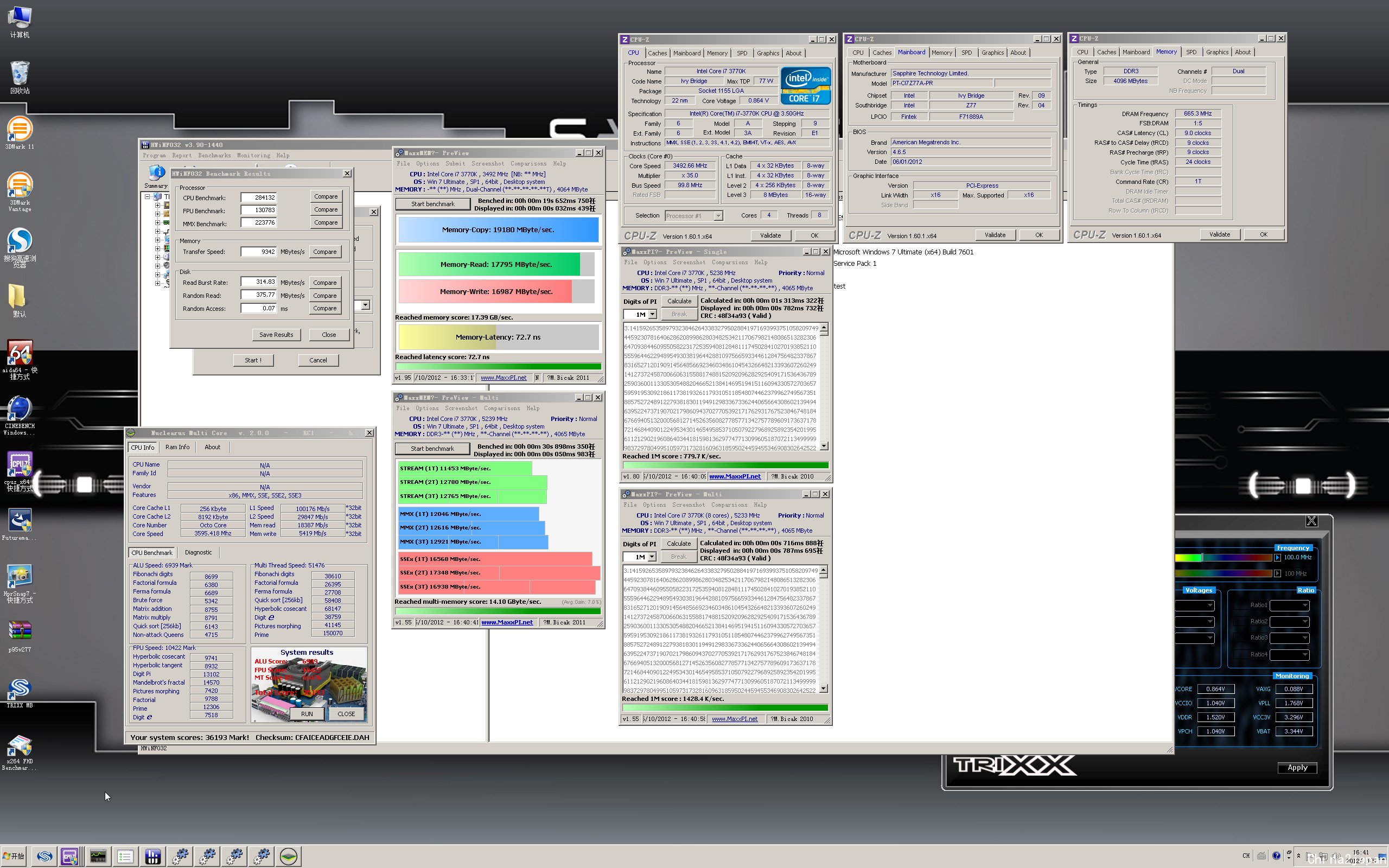Click the Start ! button behind results dialog
The image size is (1389, 868).
(253, 360)
